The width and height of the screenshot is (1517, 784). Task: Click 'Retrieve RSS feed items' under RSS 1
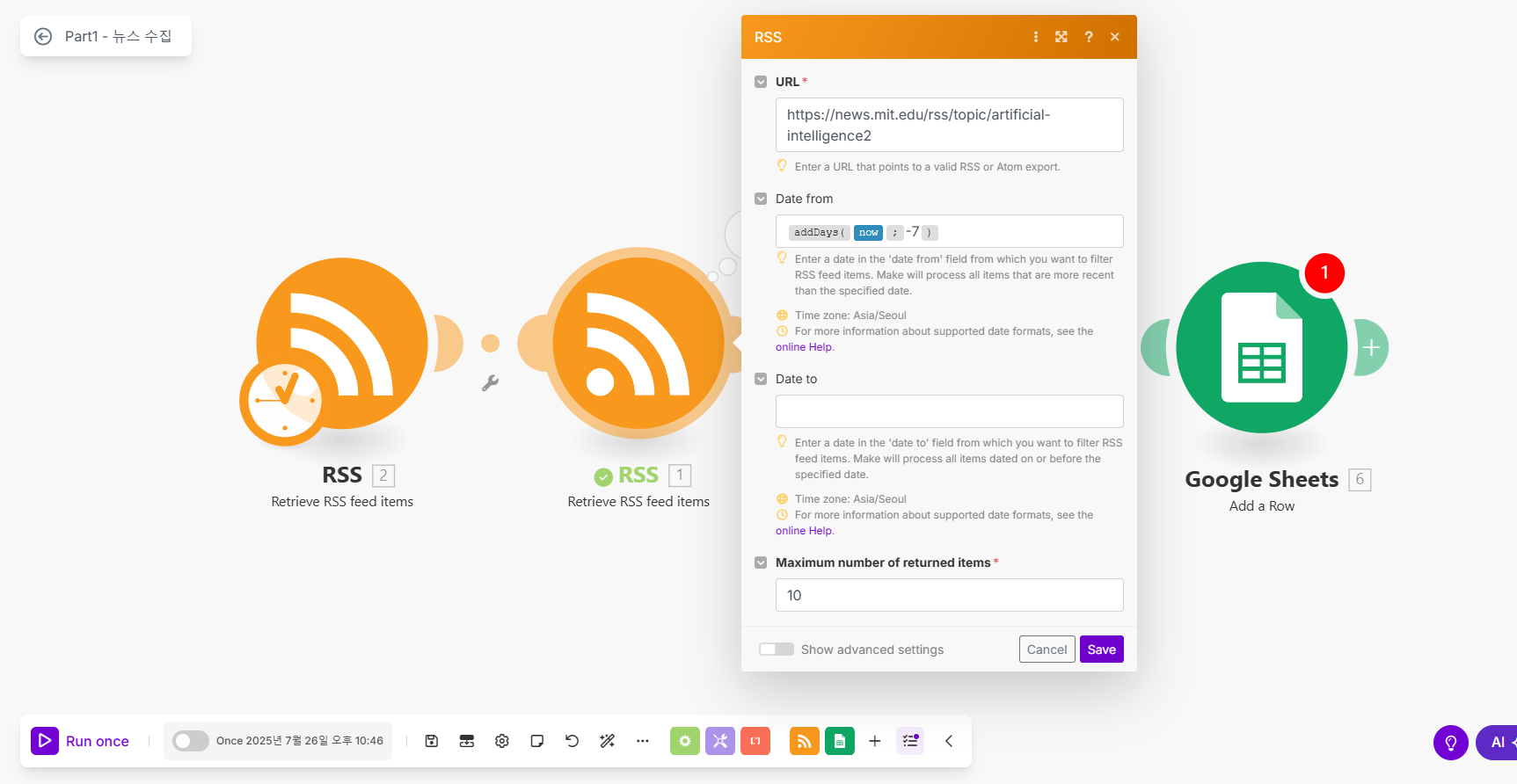pyautogui.click(x=638, y=502)
